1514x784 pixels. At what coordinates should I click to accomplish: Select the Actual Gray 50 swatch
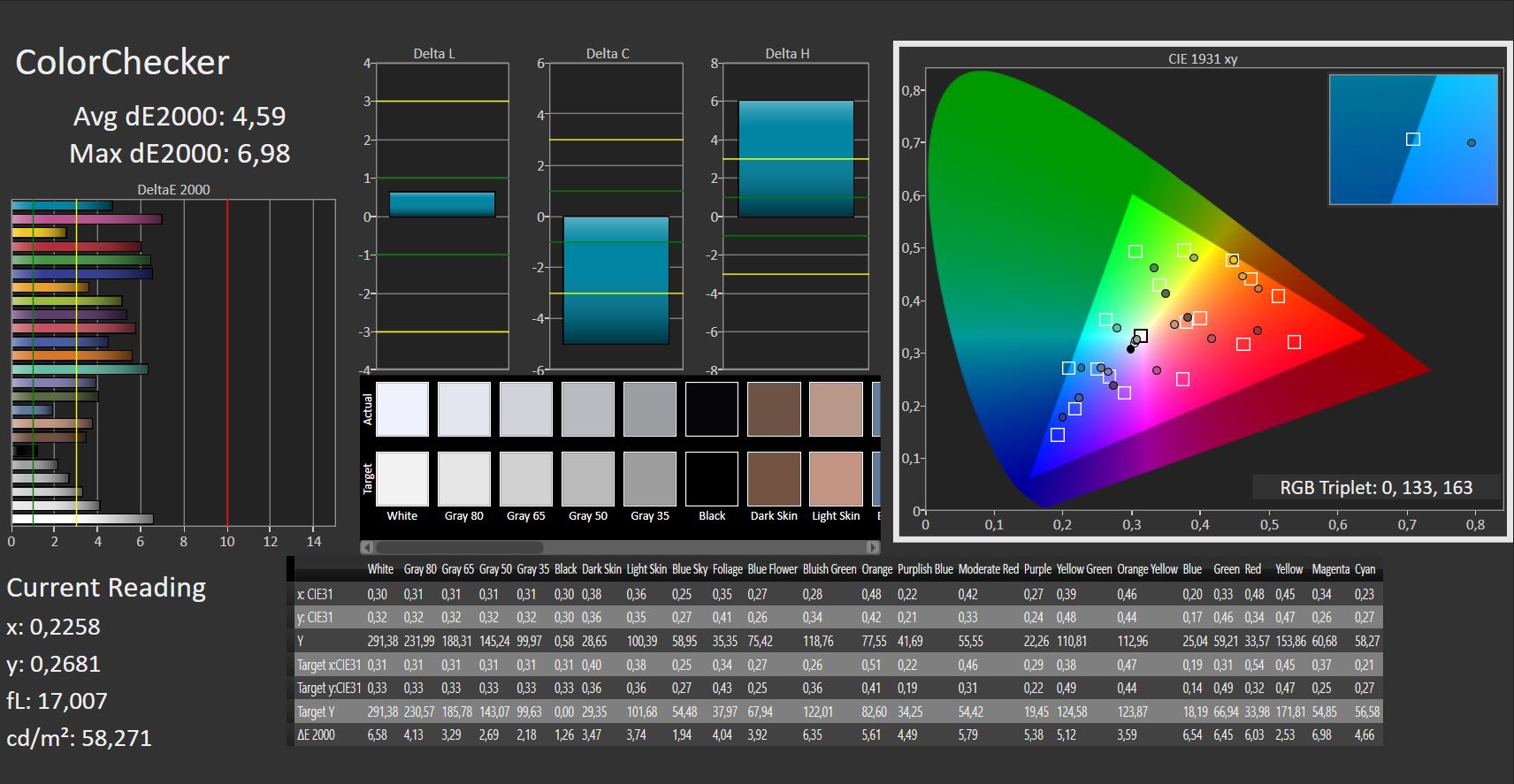(x=588, y=409)
